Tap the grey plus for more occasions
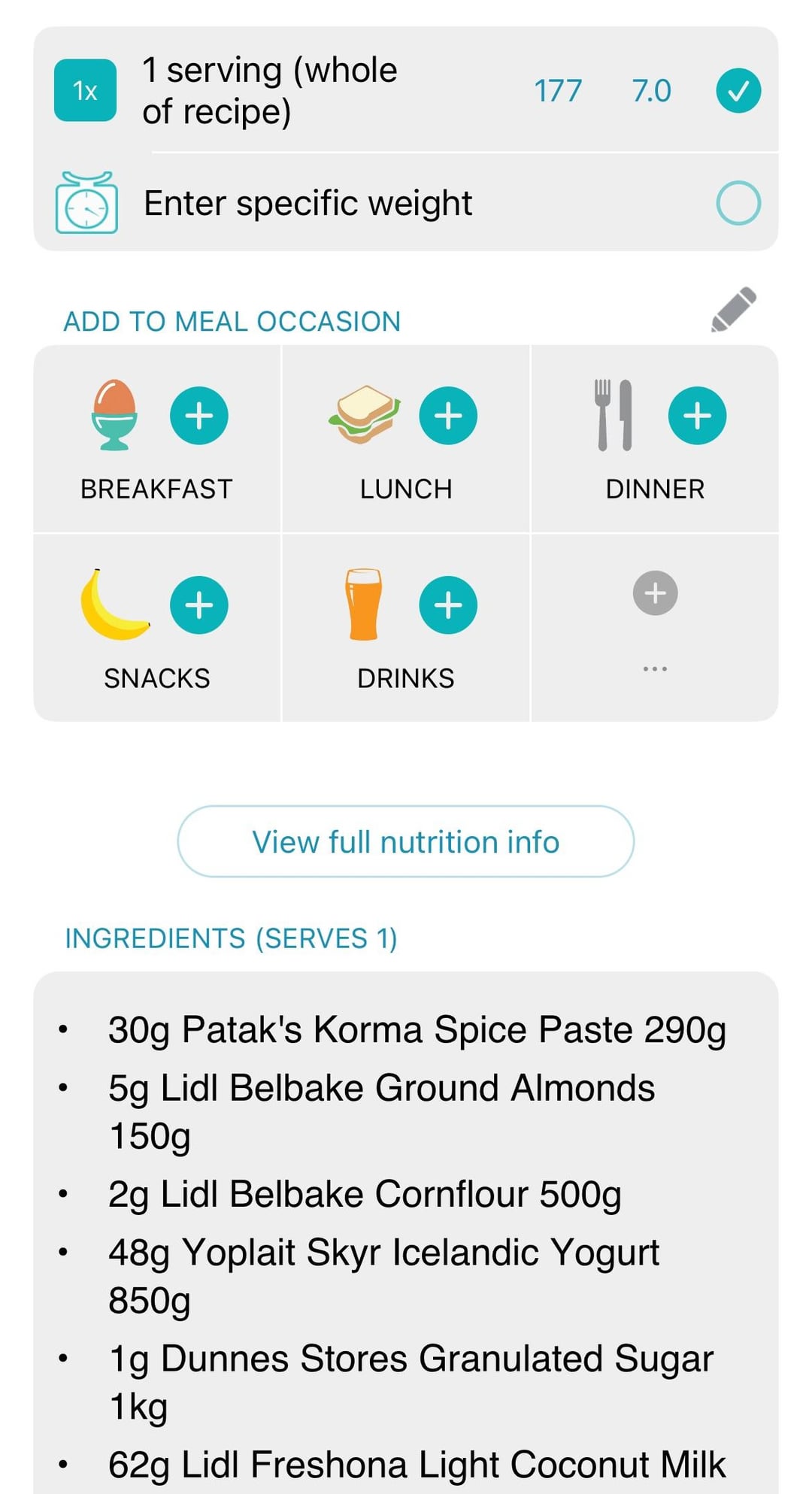Image resolution: width=812 pixels, height=1494 pixels. coord(655,593)
